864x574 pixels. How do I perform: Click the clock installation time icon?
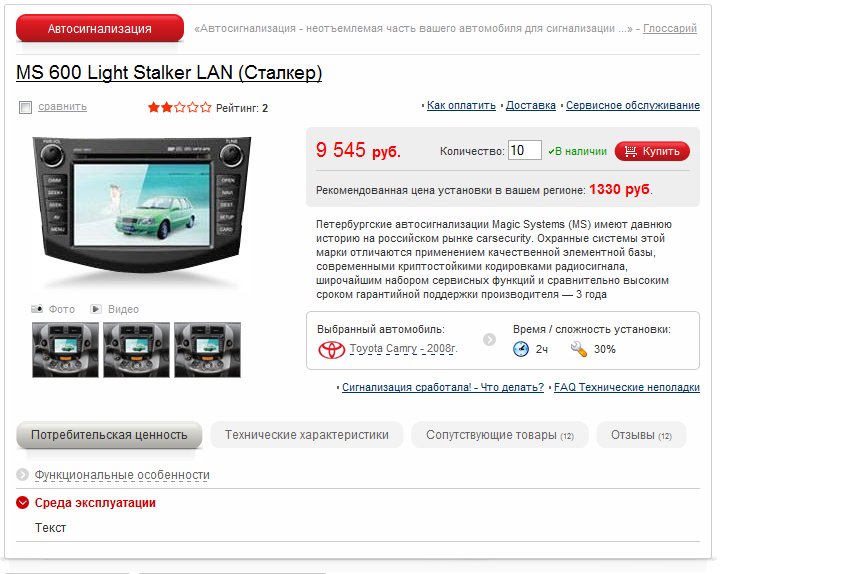[x=521, y=349]
